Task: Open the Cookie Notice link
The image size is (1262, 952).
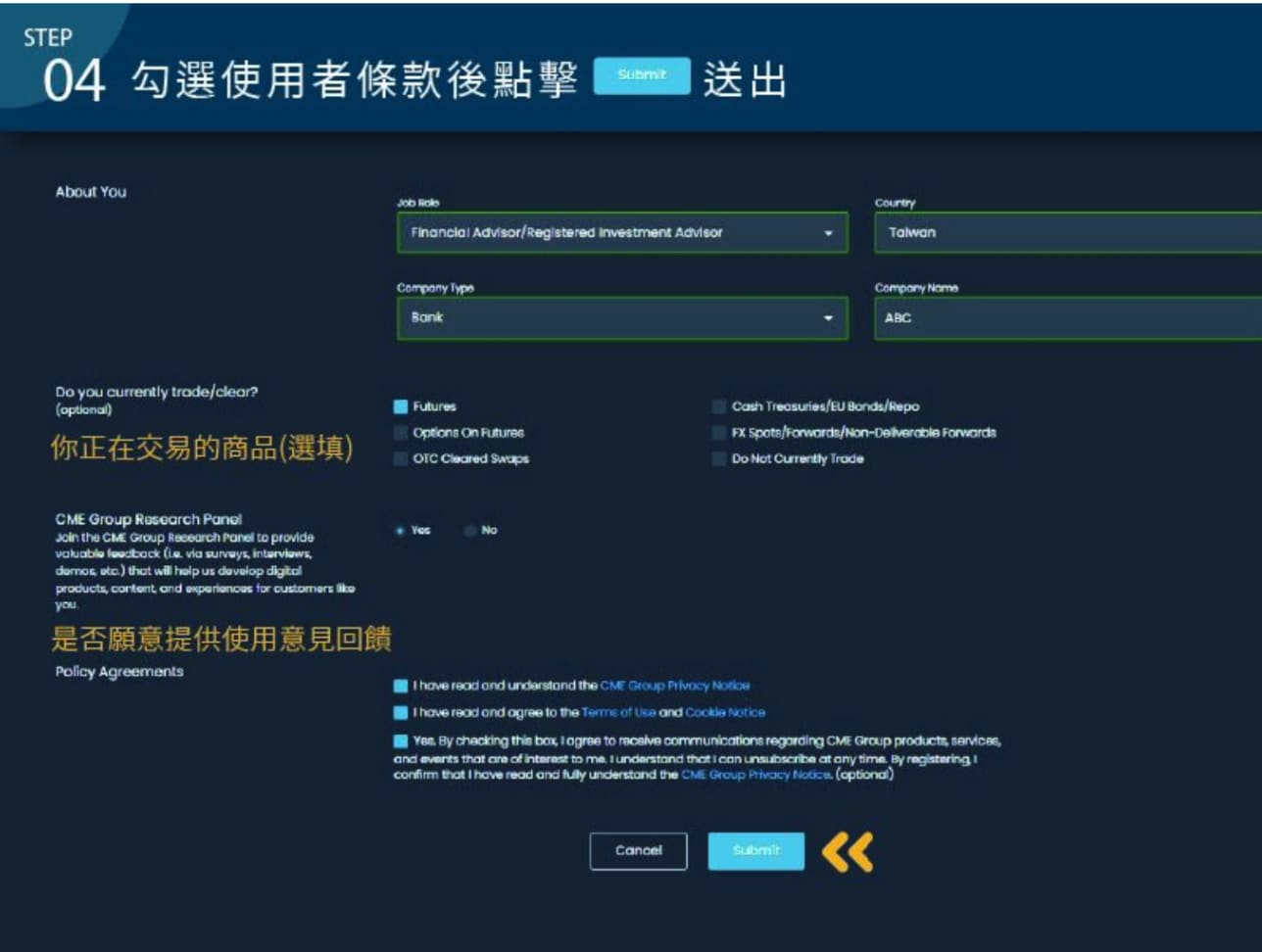Action: [725, 713]
